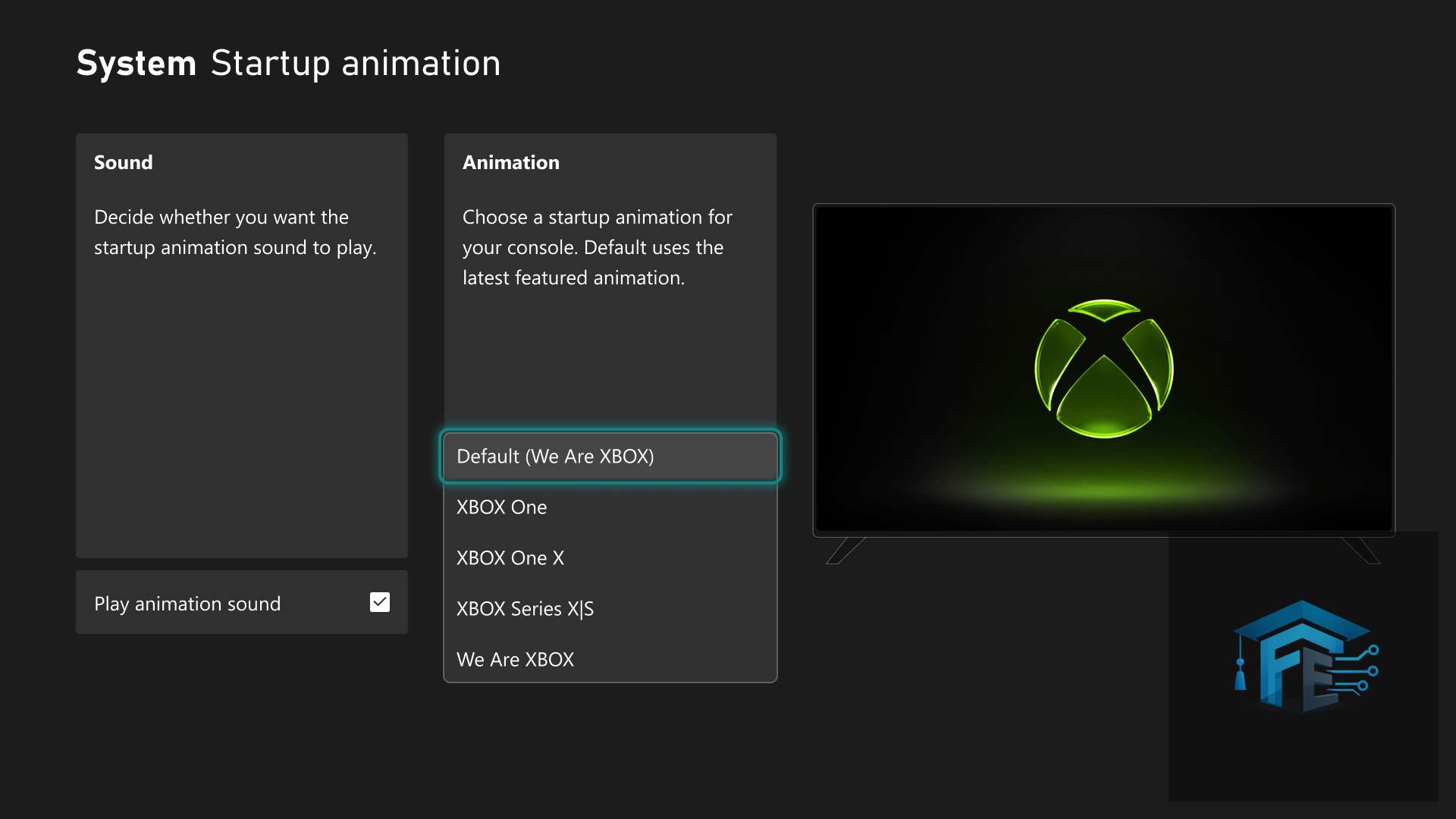The height and width of the screenshot is (819, 1456).
Task: Click the System breadcrumb title
Action: 136,63
